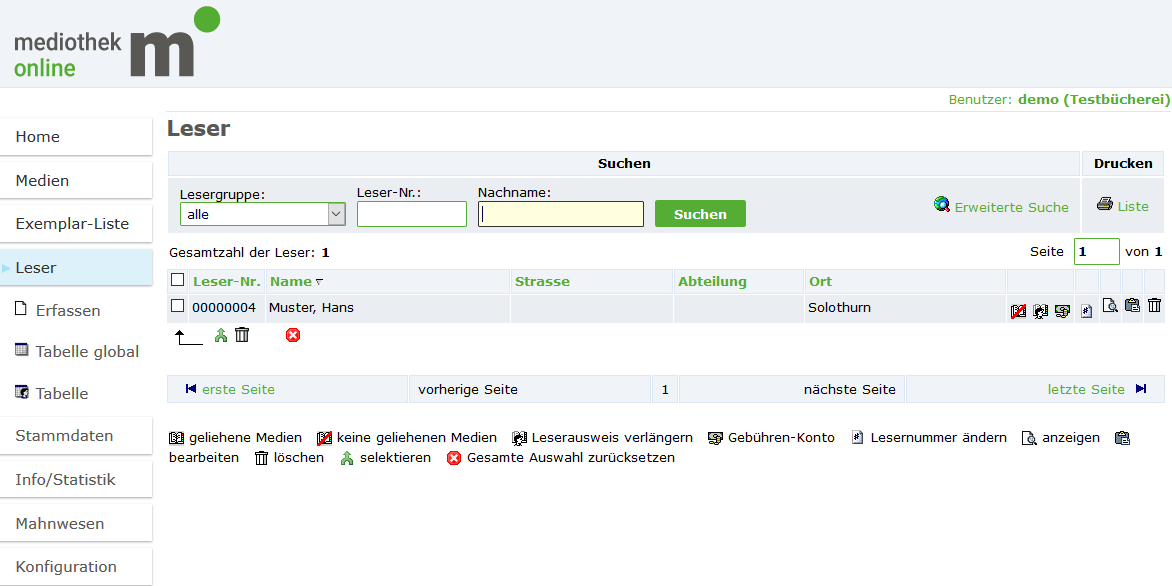Screen dimensions: 1172x586
Task: Click the extend library card icon for Hans Muster
Action: point(1040,311)
